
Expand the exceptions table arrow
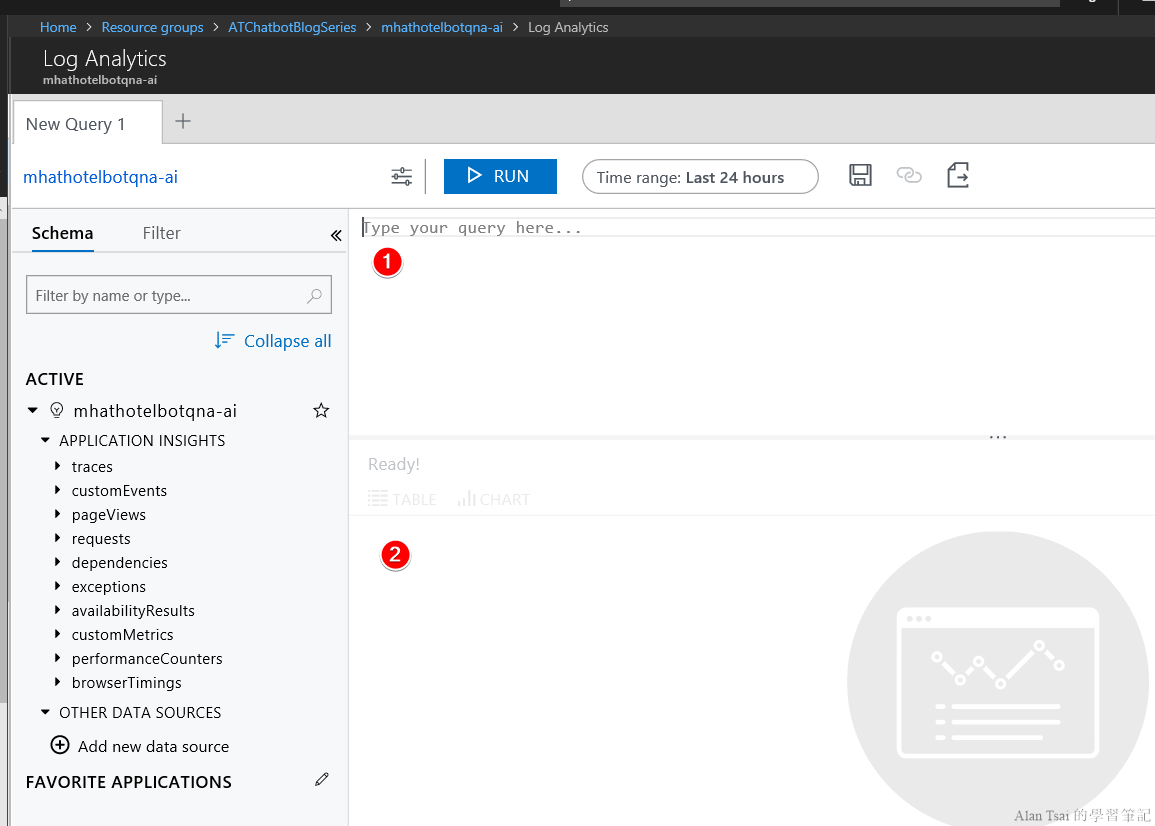click(x=57, y=586)
